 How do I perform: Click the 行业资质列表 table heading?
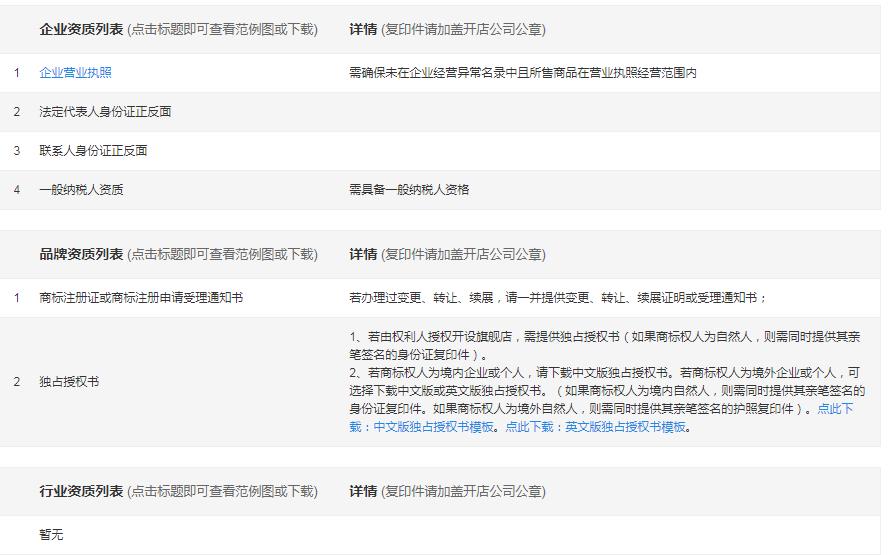(x=81, y=492)
